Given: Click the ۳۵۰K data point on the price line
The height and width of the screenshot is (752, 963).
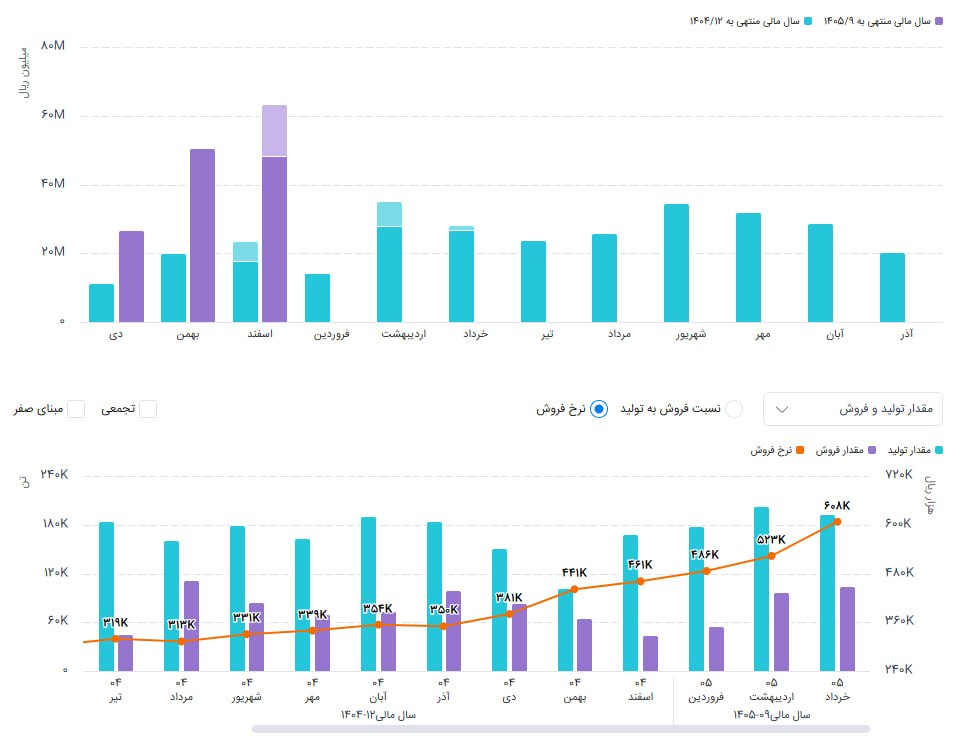Looking at the screenshot, I should point(443,626).
